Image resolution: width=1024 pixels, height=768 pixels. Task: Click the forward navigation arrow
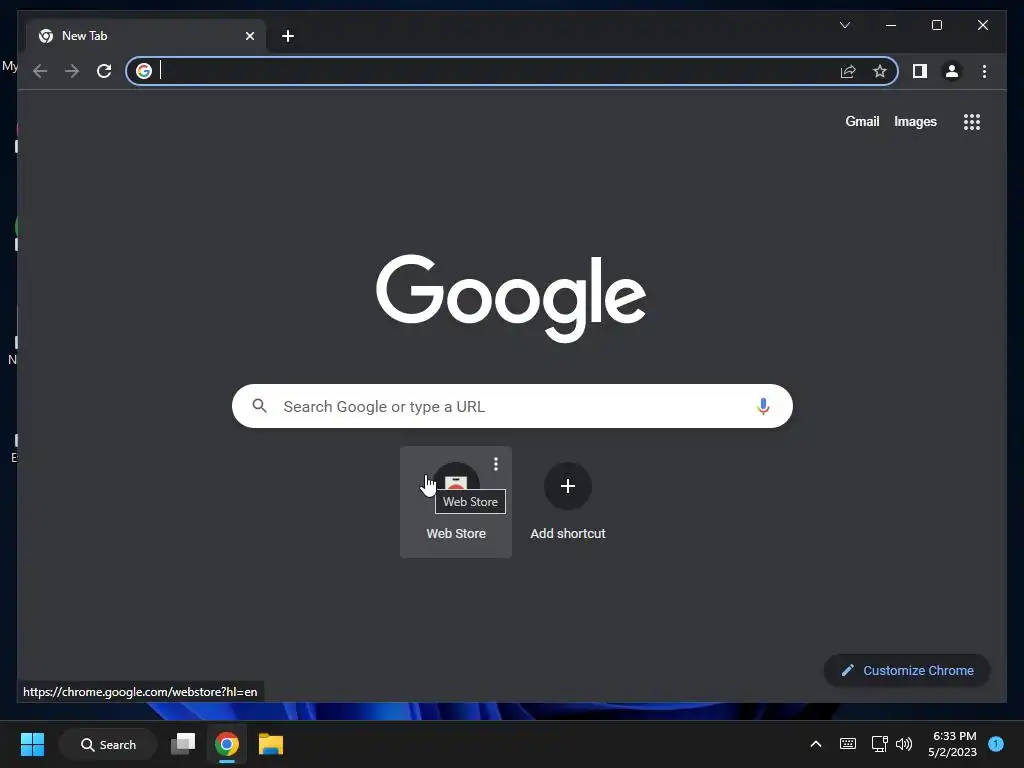coord(72,71)
